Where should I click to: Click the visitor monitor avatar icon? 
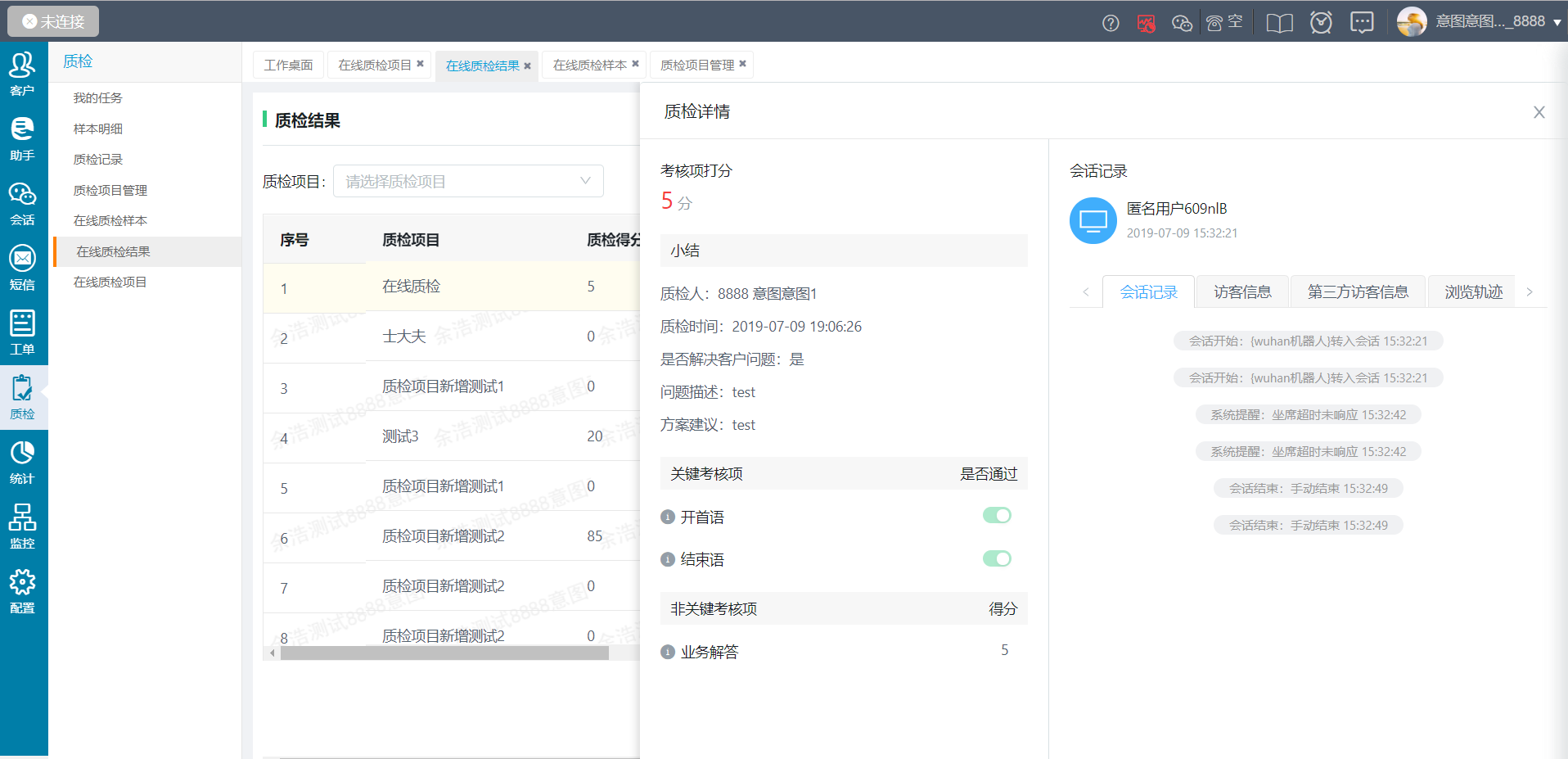tap(1093, 221)
